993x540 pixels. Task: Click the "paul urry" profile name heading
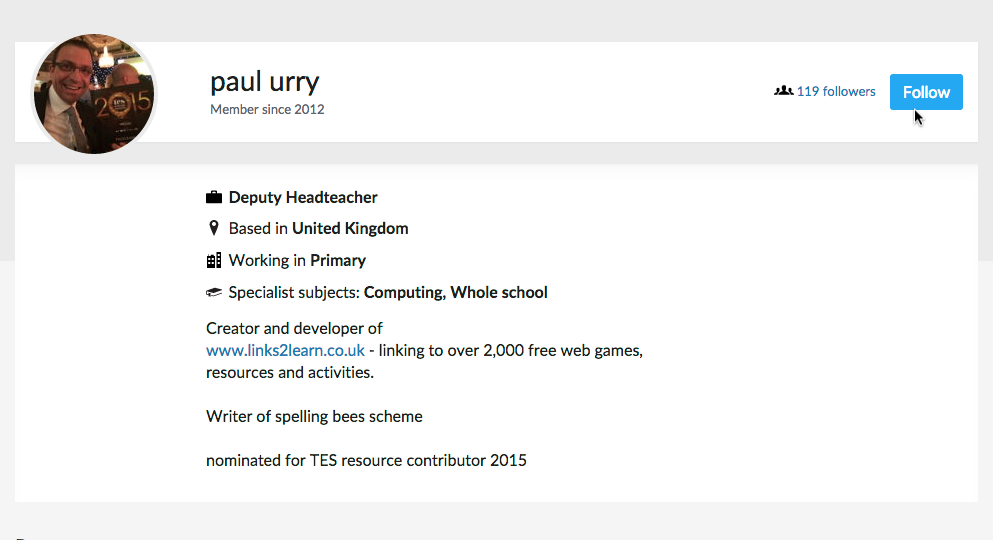click(x=265, y=82)
